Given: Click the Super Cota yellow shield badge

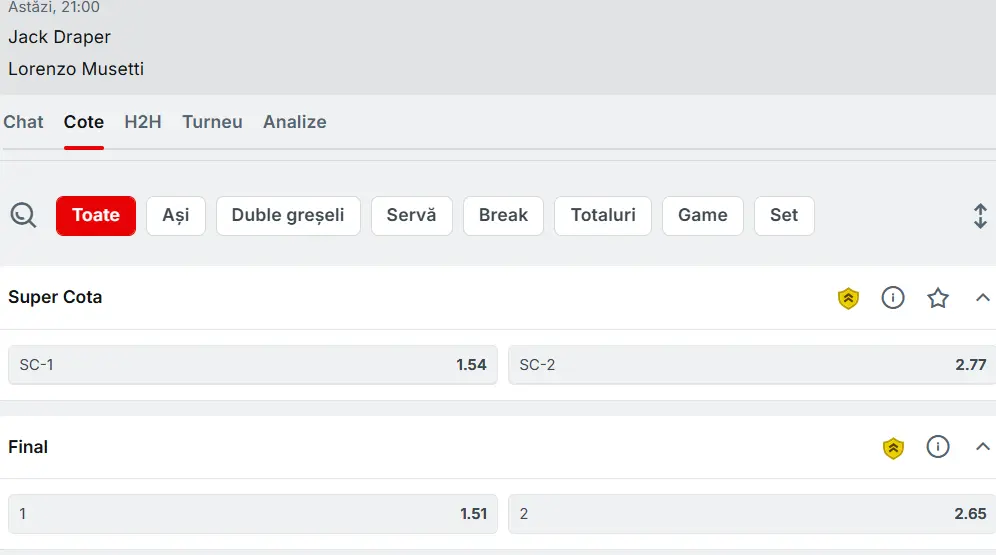Looking at the screenshot, I should 848,298.
